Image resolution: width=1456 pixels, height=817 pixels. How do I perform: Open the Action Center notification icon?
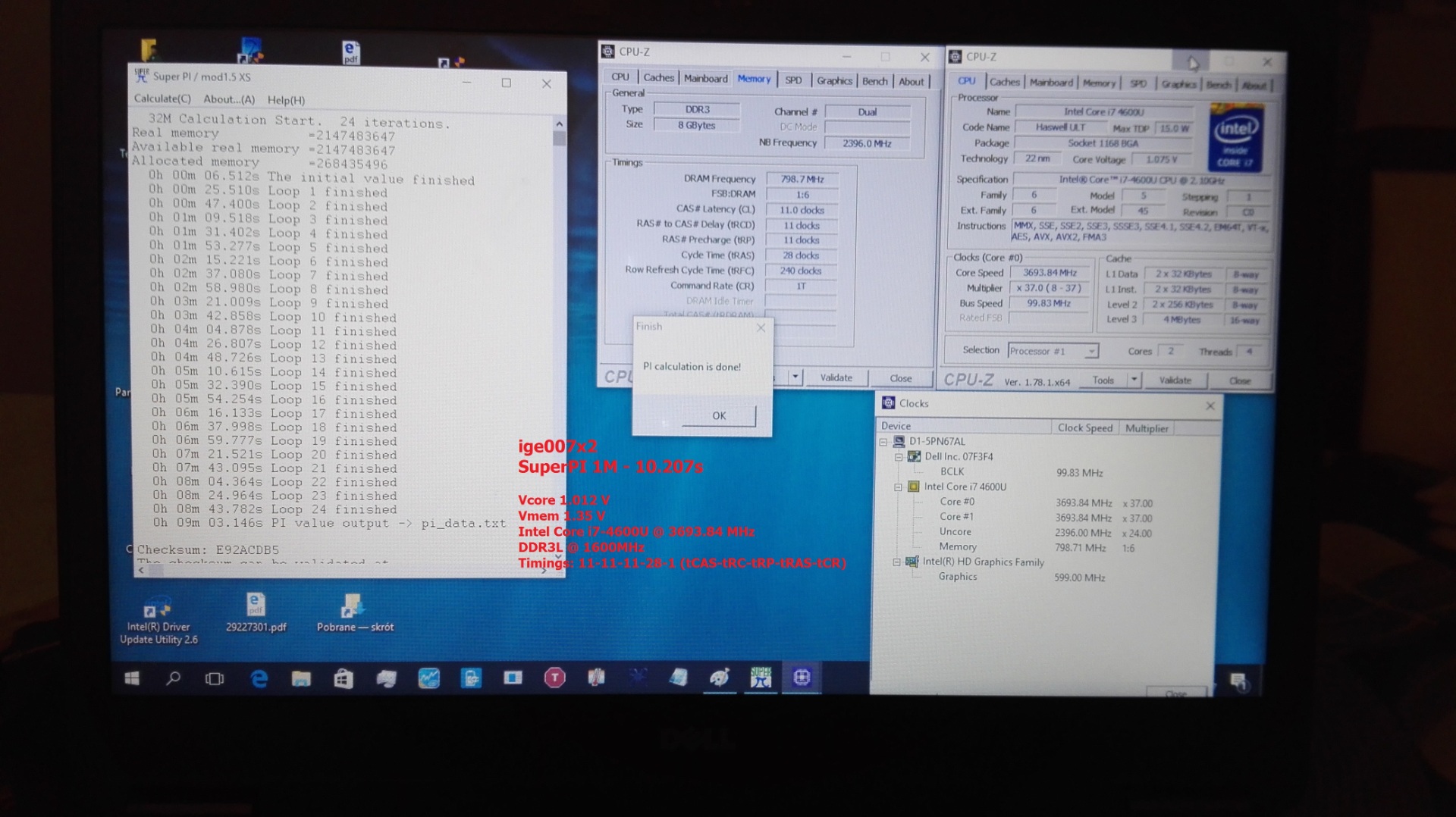pyautogui.click(x=1238, y=682)
